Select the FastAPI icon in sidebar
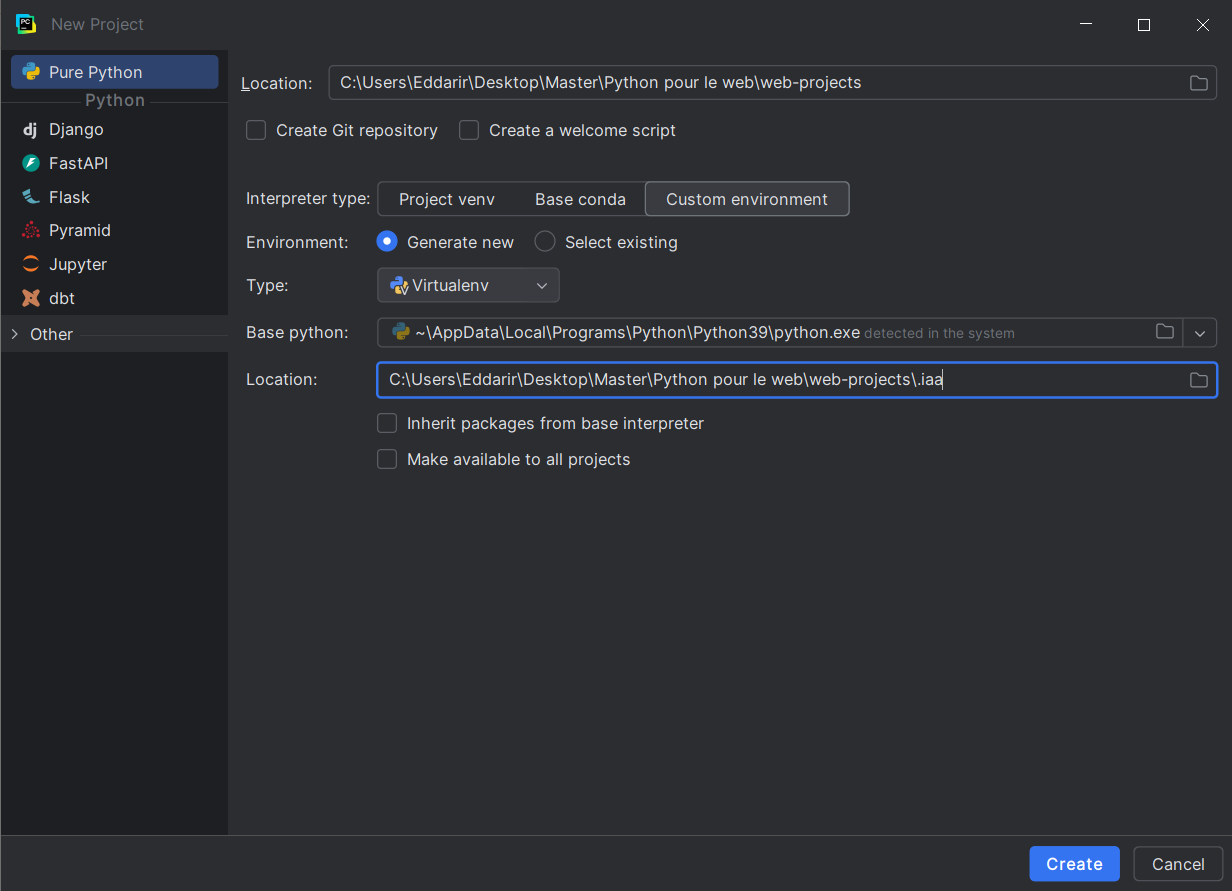The image size is (1232, 891). 31,163
